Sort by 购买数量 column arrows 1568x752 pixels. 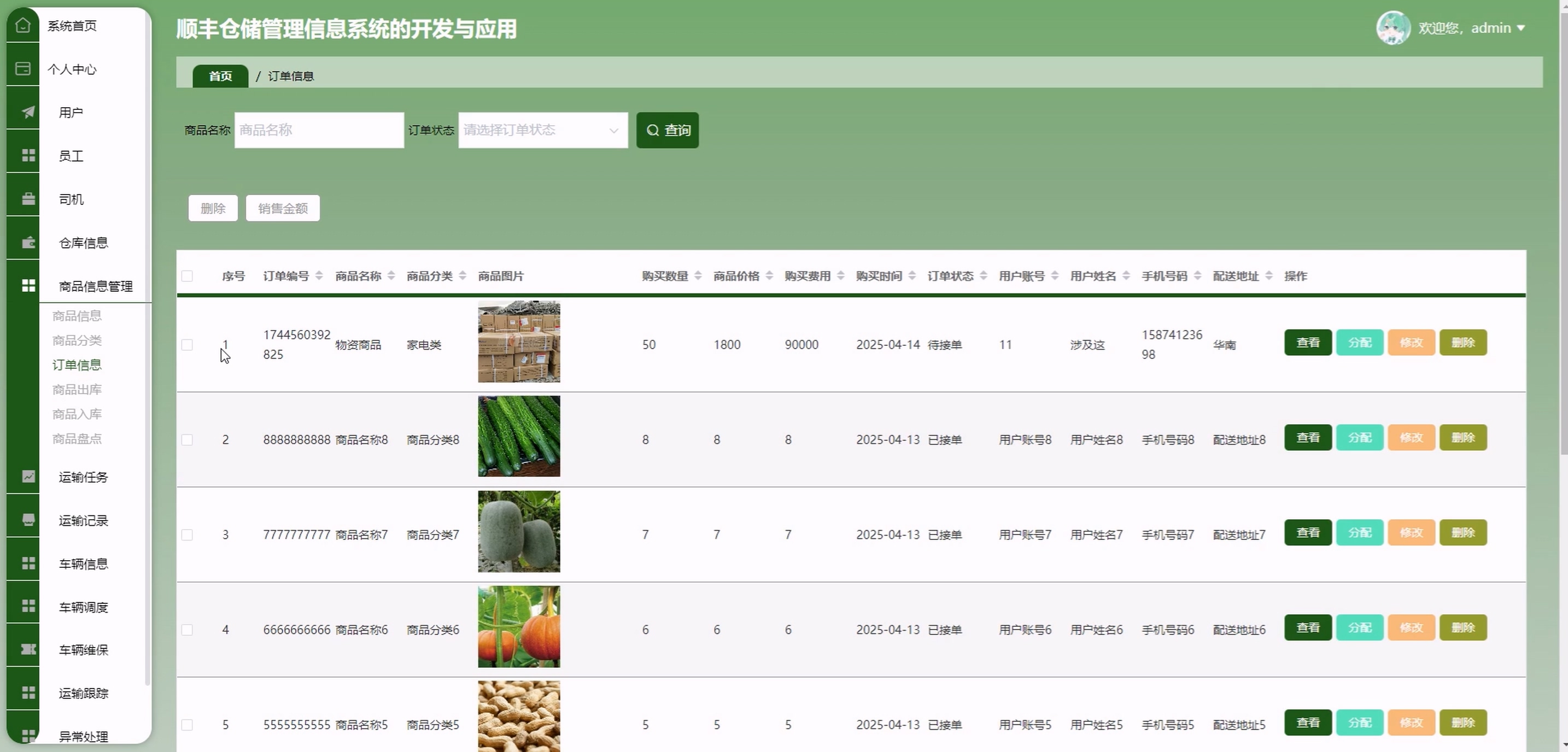698,276
